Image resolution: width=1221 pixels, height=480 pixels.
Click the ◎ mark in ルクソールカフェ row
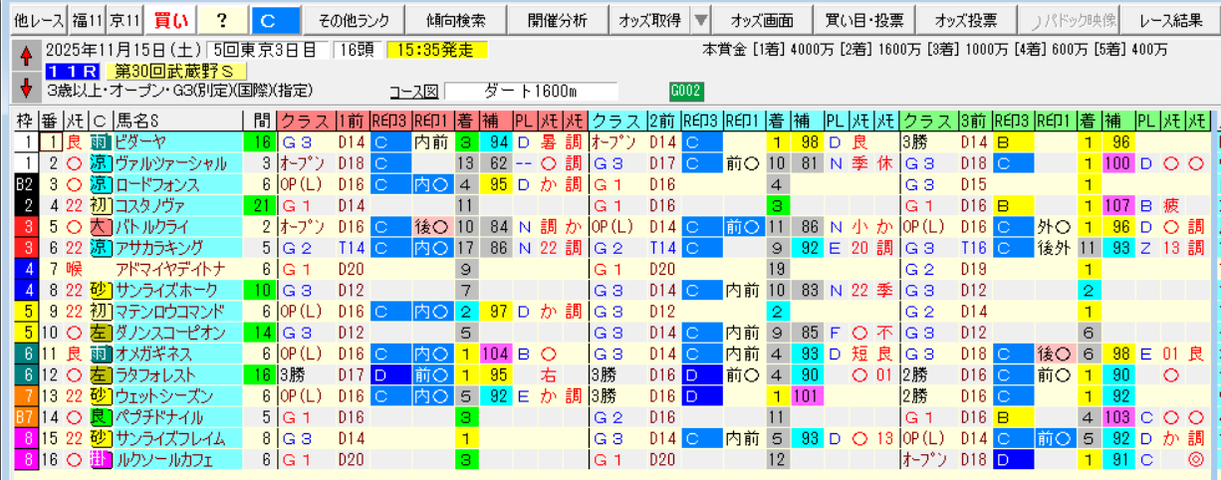[1196, 460]
